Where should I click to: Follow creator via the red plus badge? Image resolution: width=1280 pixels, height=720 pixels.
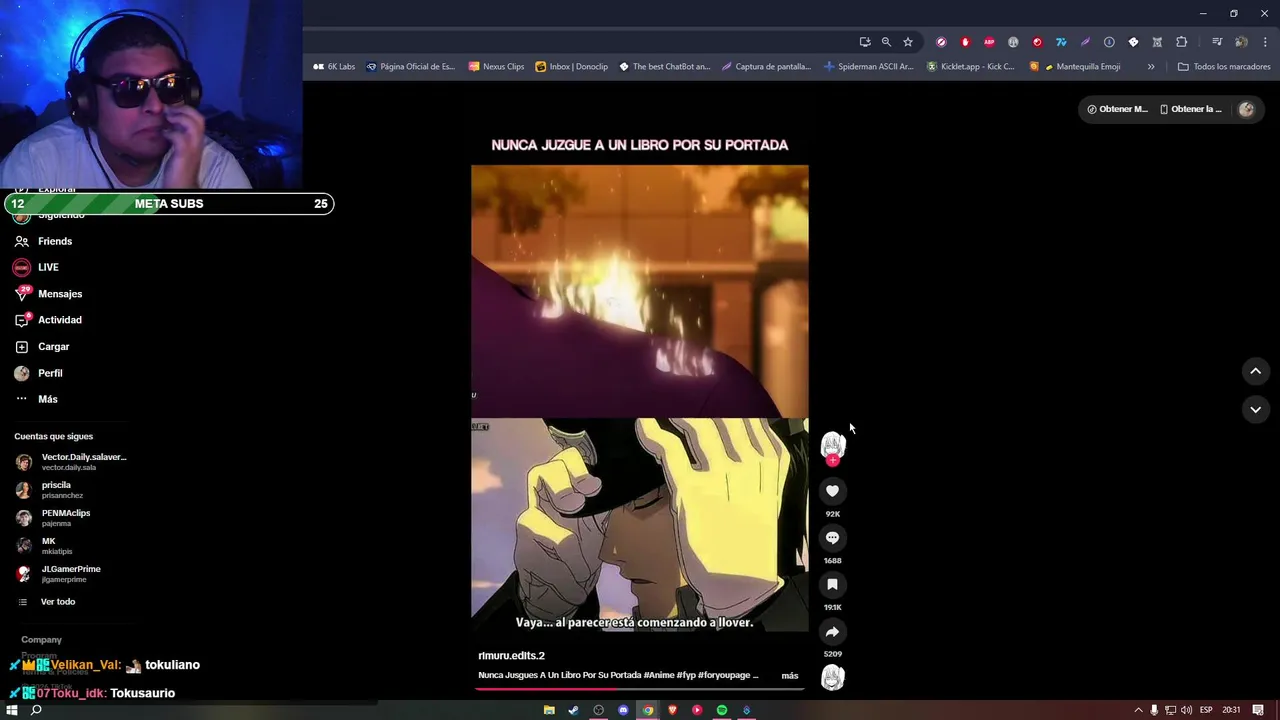pos(832,460)
